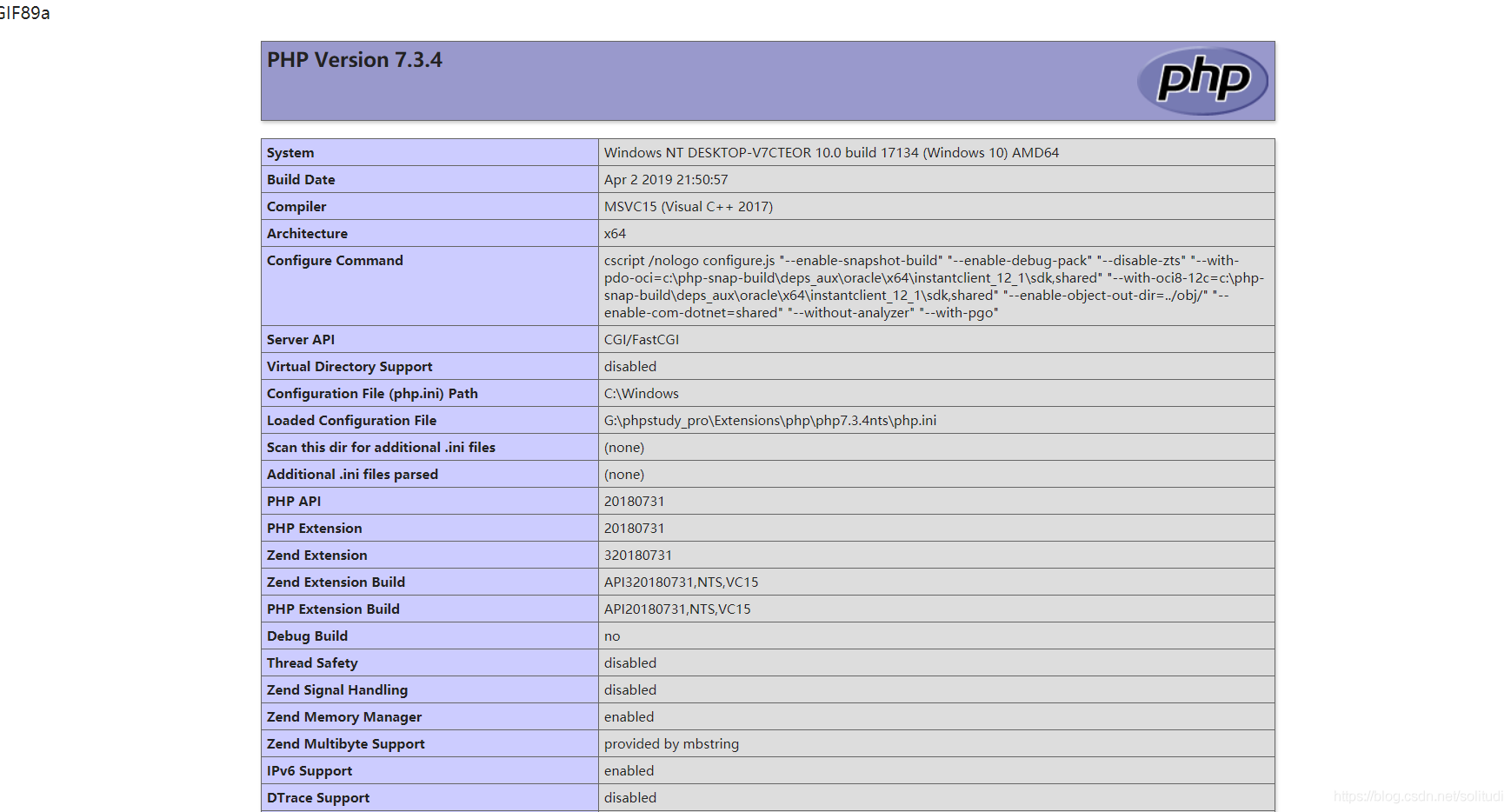Select Zend Signal Handling 'disabled' value
The image size is (1511, 812).
click(x=630, y=690)
